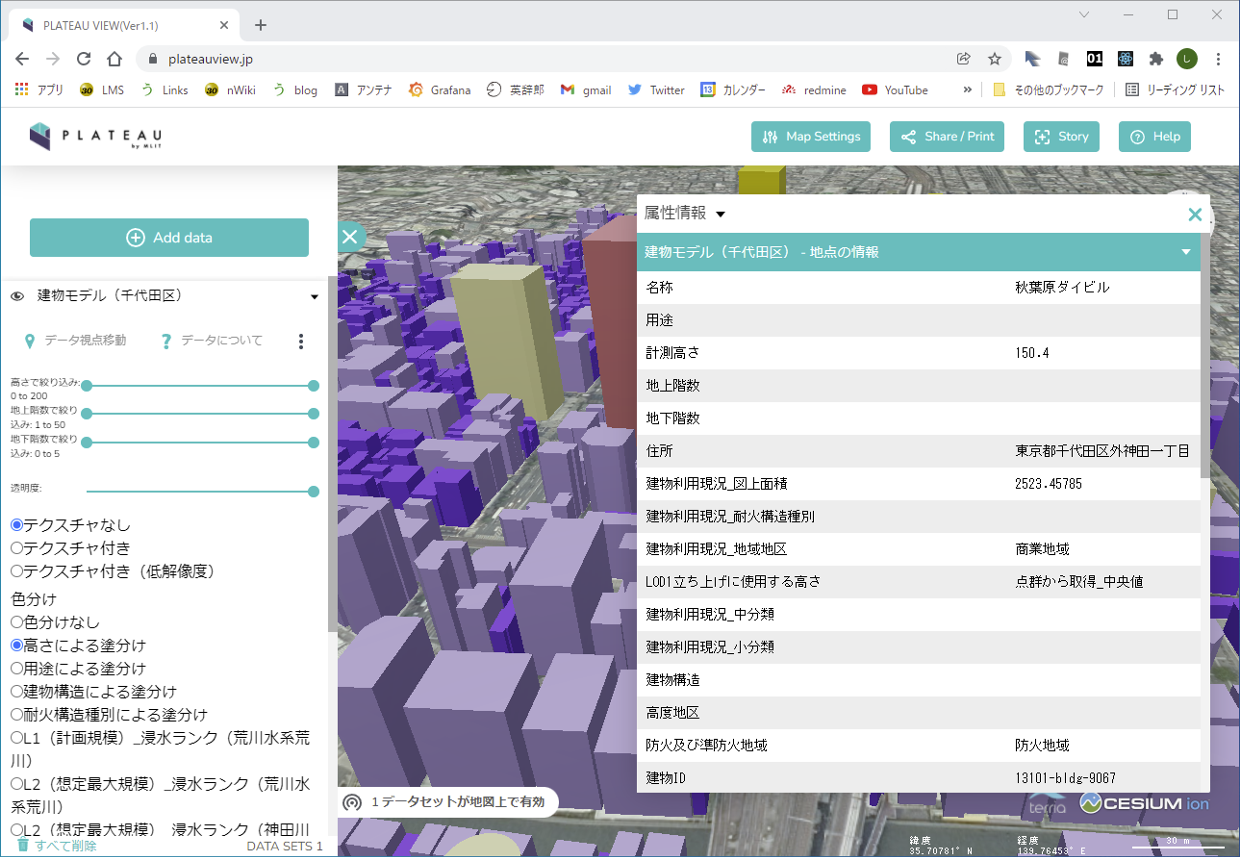Click the Share / Print button
The height and width of the screenshot is (857, 1240).
[x=947, y=137]
